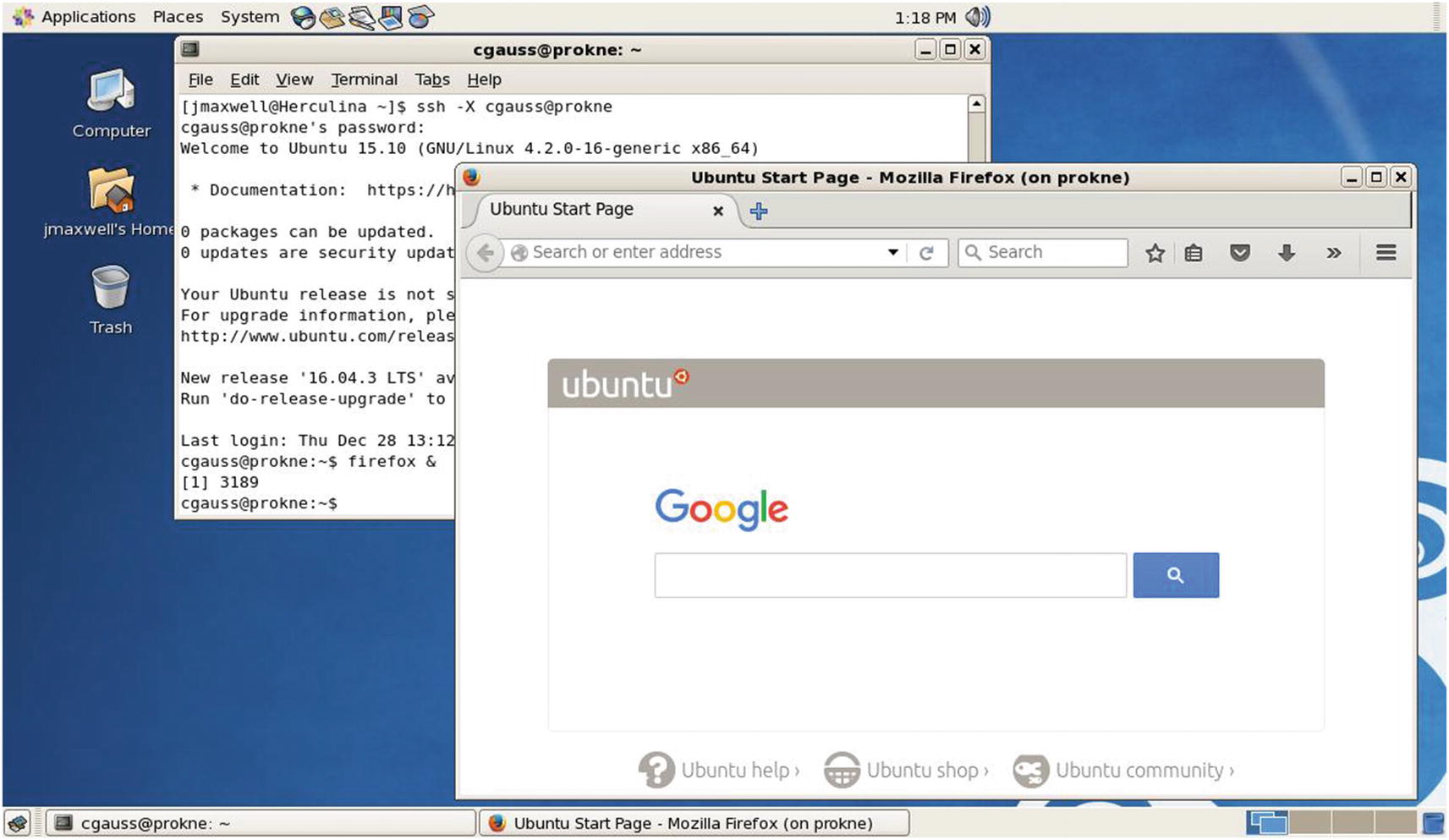Switch to Ubuntu Start Page Firefox taskbar button
This screenshot has height=840, width=1449.
(694, 823)
